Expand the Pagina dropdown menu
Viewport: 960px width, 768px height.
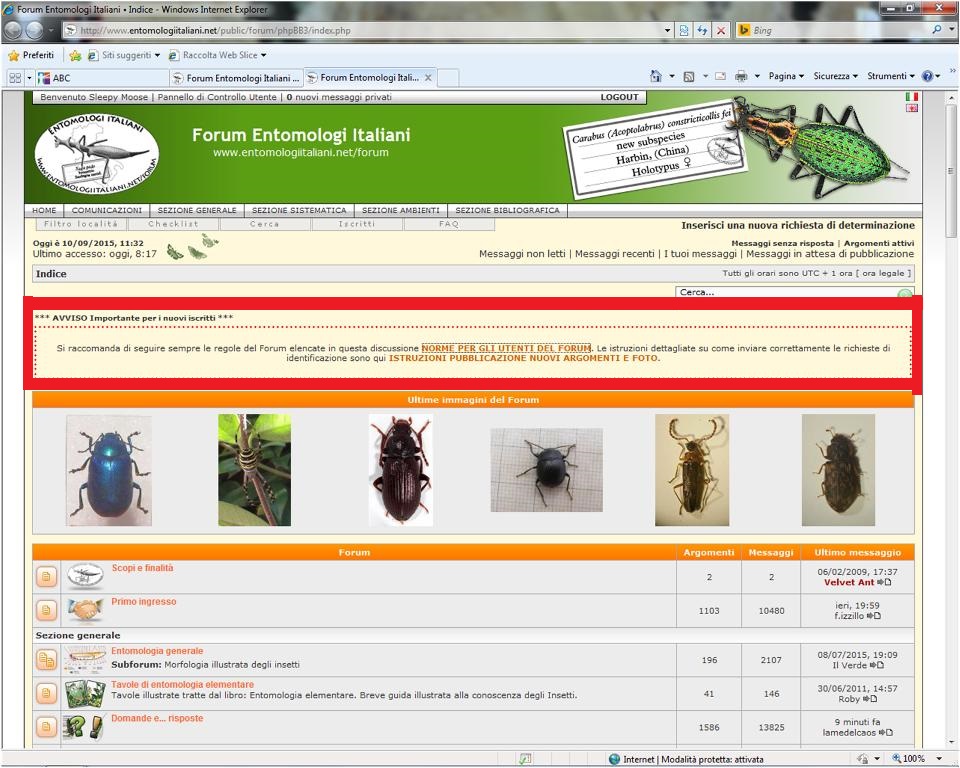pos(786,77)
